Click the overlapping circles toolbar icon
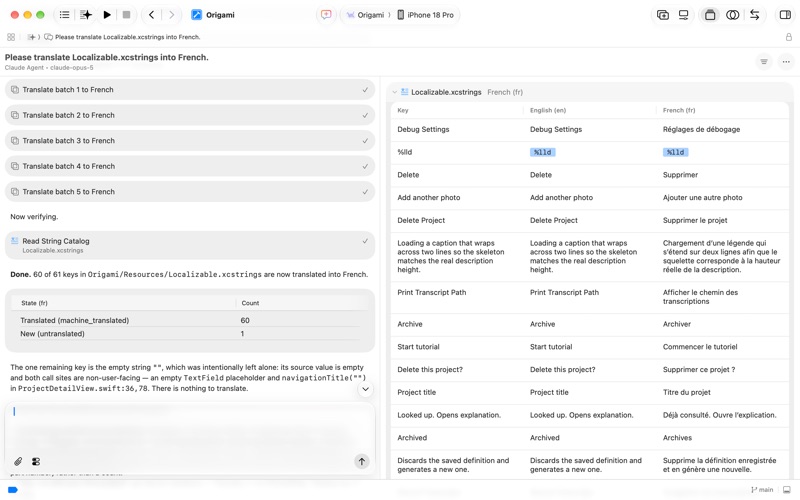Viewport: 800px width, 500px height. (732, 15)
